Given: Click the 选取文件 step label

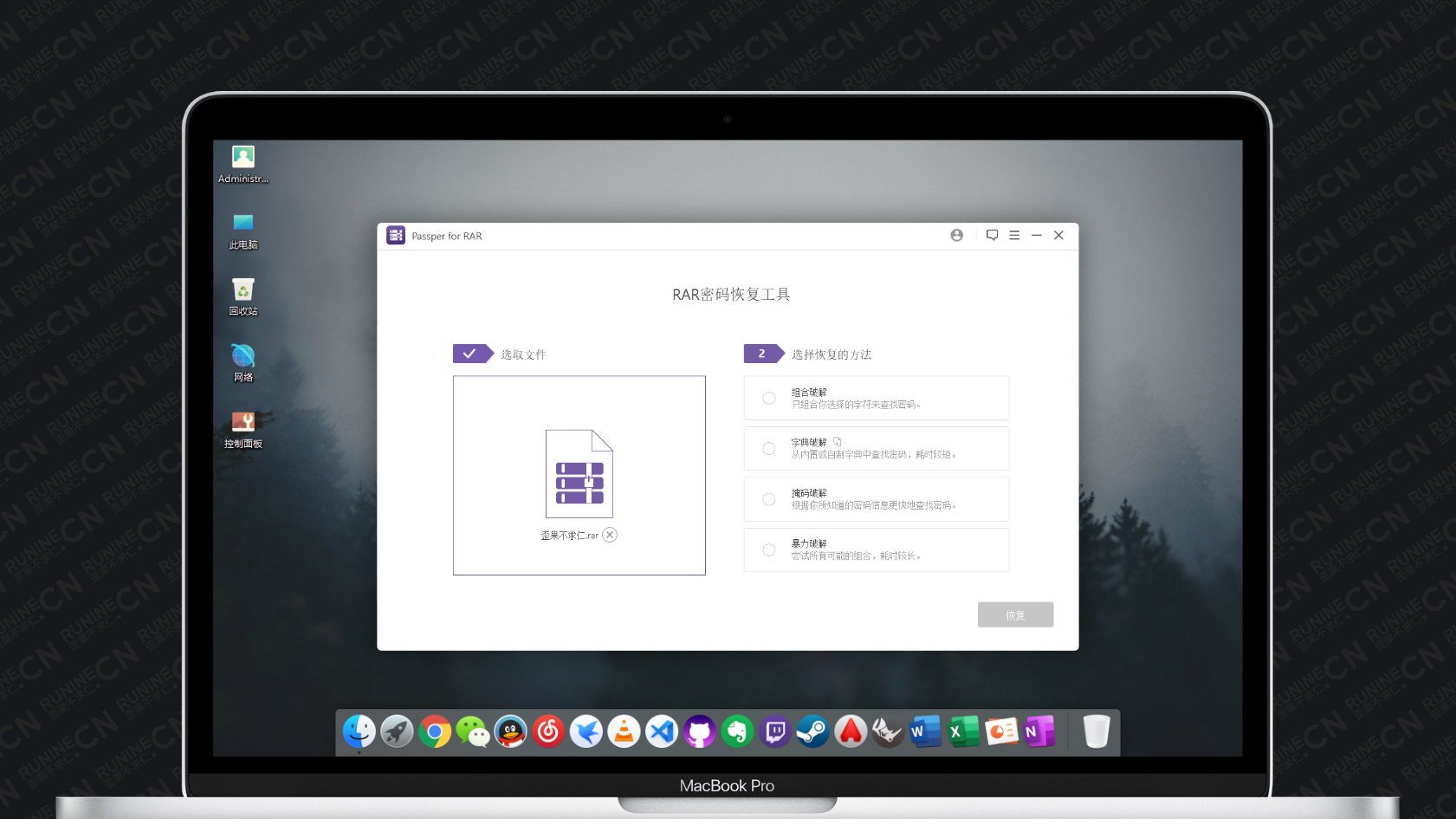Looking at the screenshot, I should click(523, 354).
